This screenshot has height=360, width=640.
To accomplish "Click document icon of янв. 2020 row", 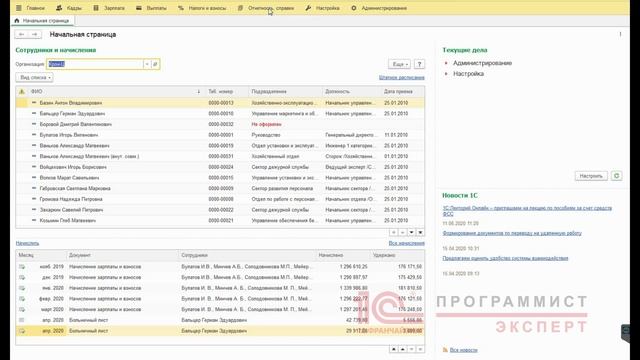I will point(22,288).
